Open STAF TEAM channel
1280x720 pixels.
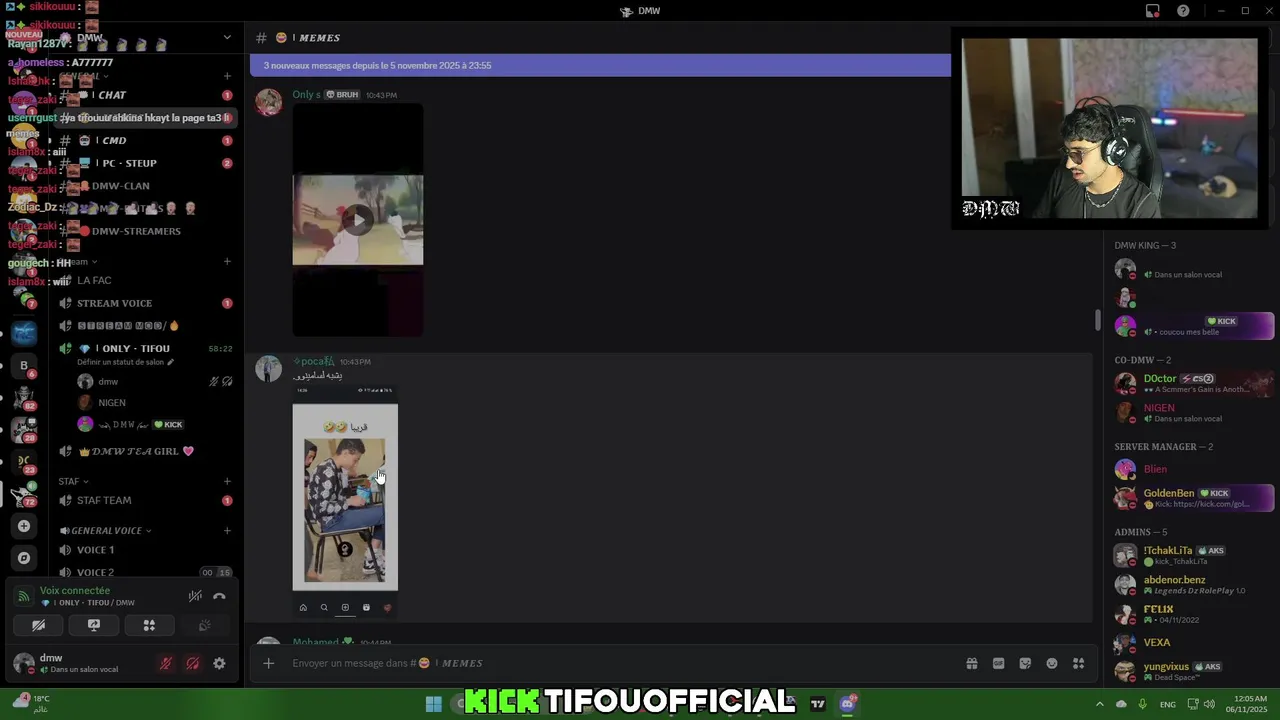pyautogui.click(x=146, y=500)
